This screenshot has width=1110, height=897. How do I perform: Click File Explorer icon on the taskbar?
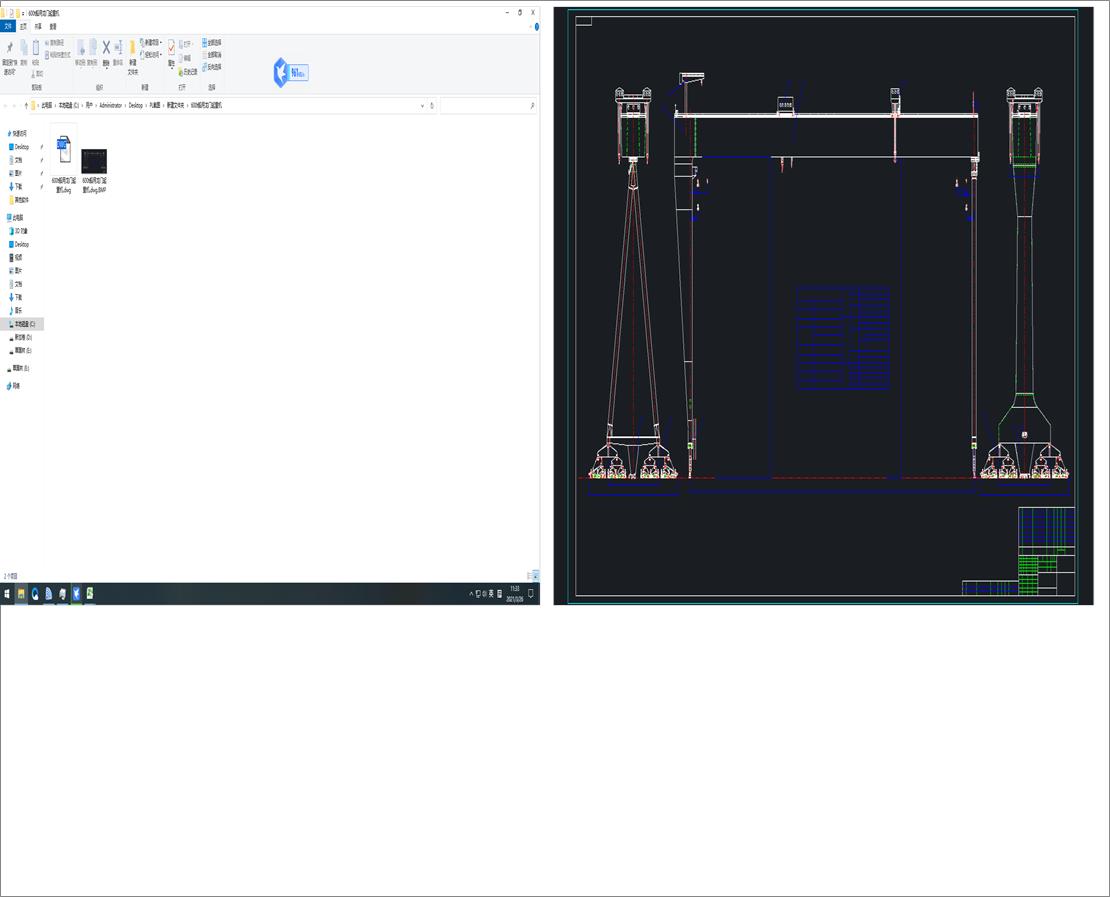[x=21, y=594]
